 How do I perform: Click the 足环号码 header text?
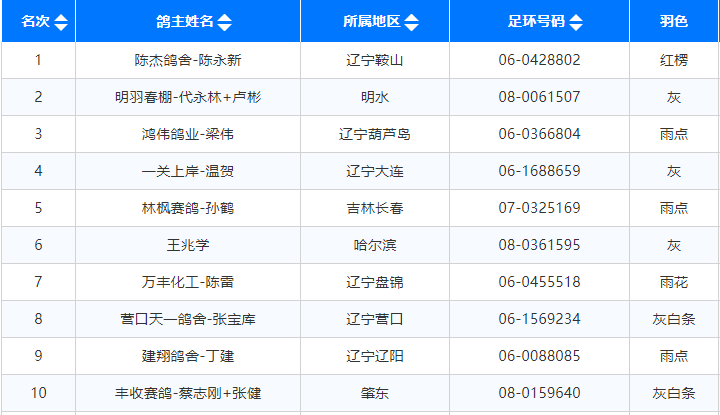[536, 22]
